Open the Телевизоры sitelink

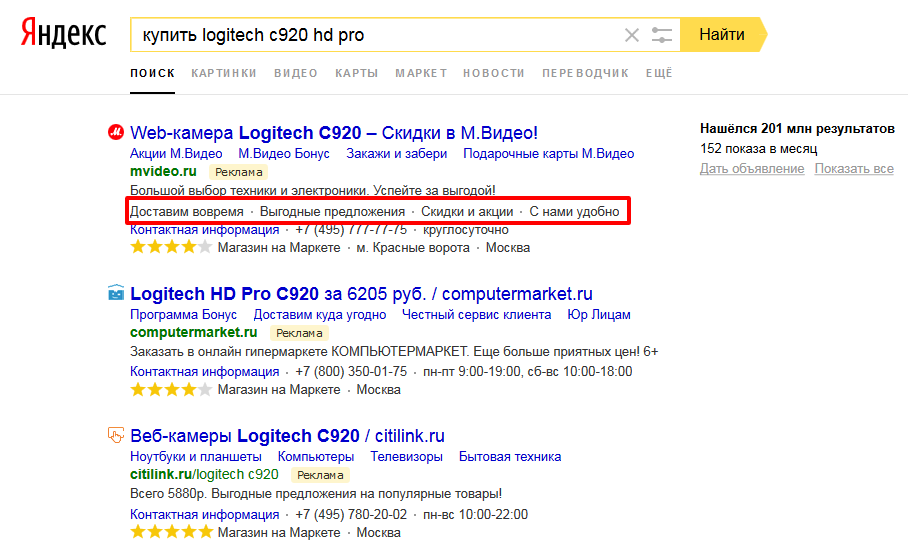(x=407, y=457)
